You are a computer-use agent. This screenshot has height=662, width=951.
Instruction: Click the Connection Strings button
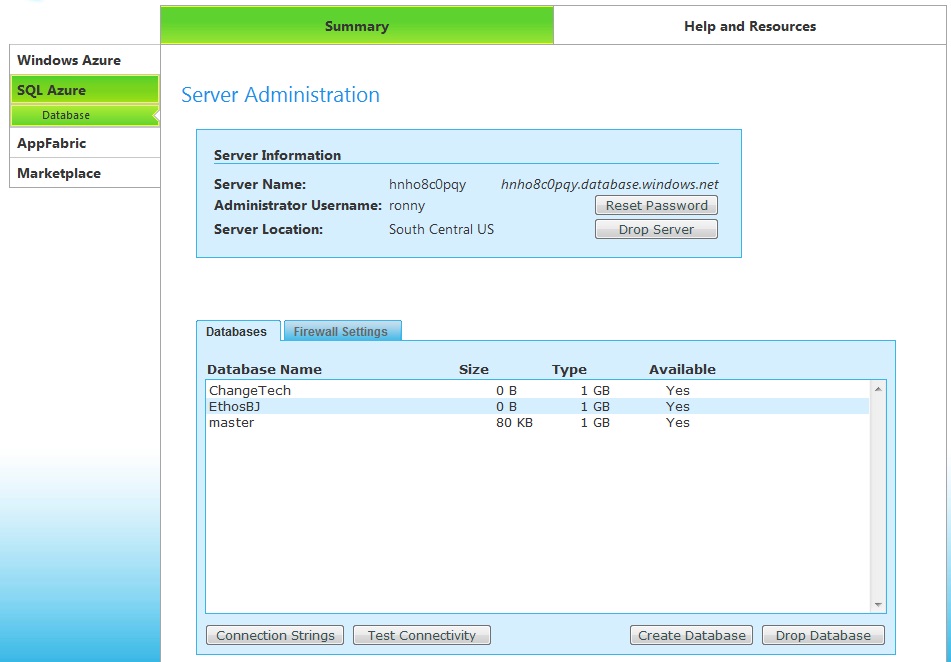[275, 635]
